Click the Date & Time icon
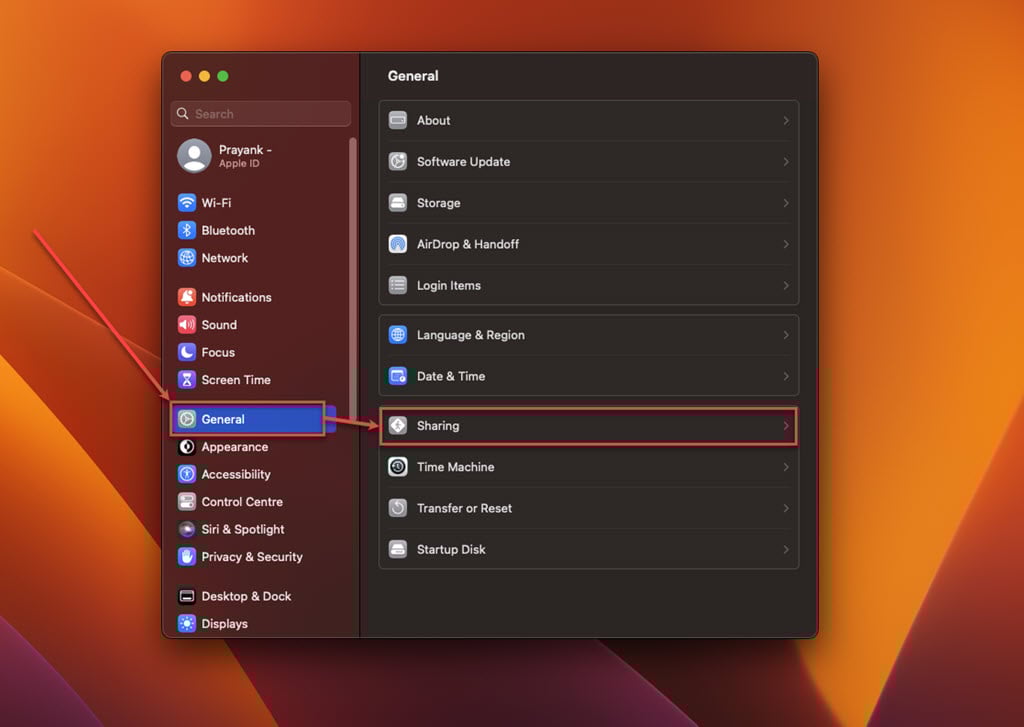Viewport: 1024px width, 727px height. [x=398, y=376]
